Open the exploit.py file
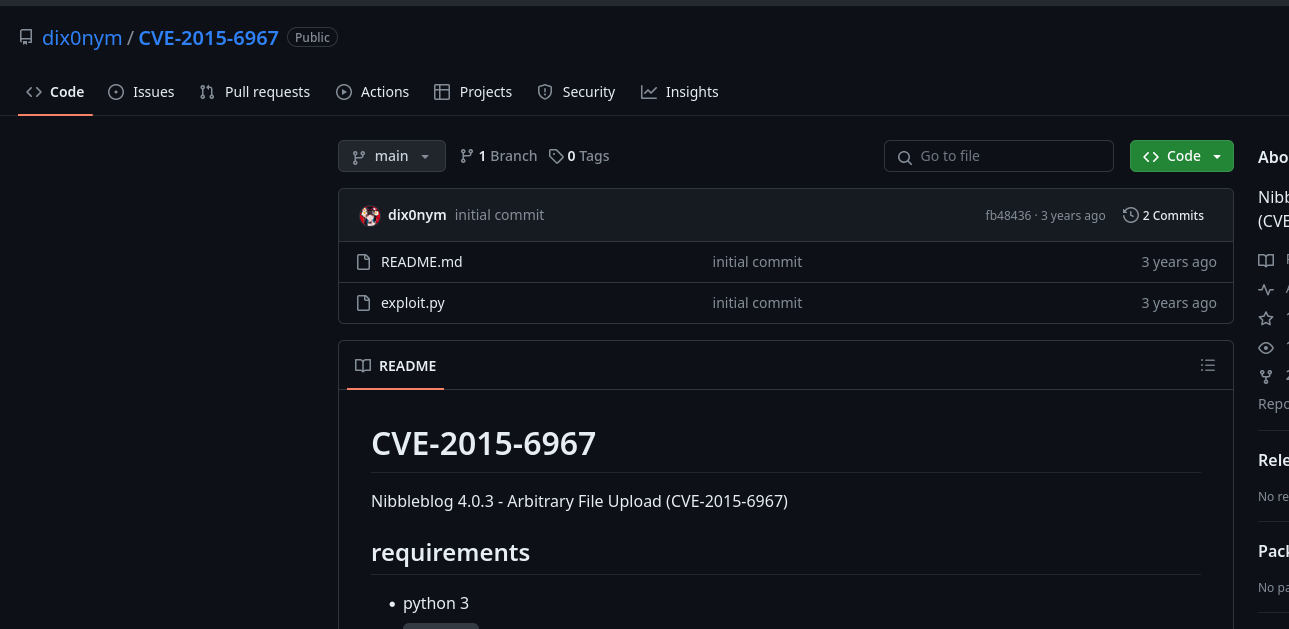Screen dimensions: 1289x629 tap(413, 303)
